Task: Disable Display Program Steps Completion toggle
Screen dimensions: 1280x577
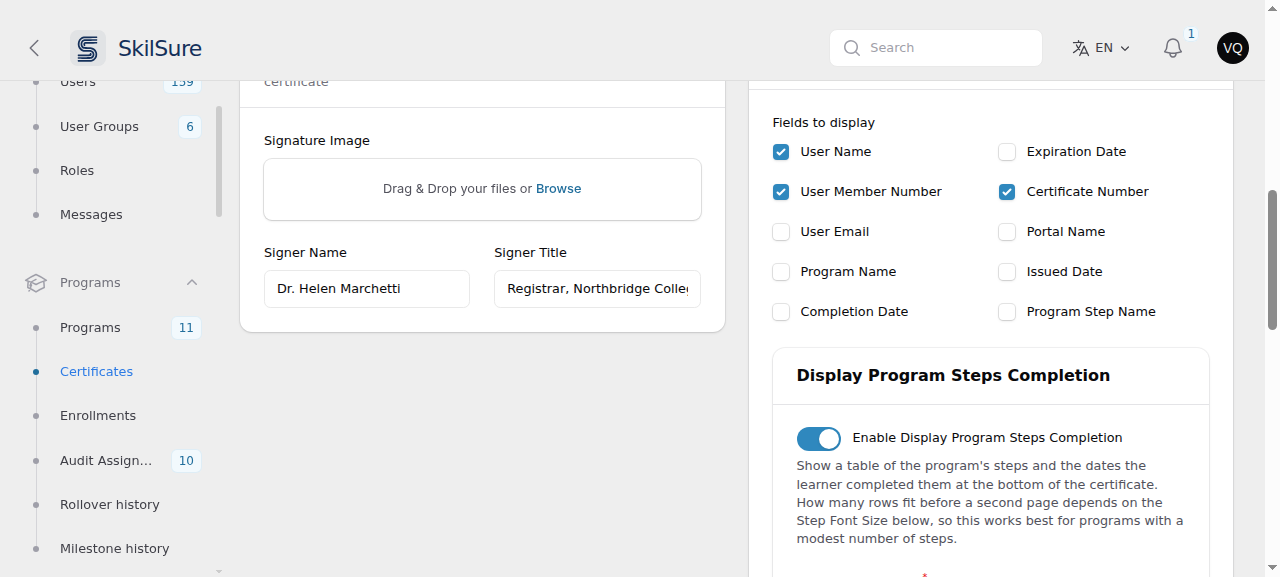Action: pyautogui.click(x=819, y=439)
